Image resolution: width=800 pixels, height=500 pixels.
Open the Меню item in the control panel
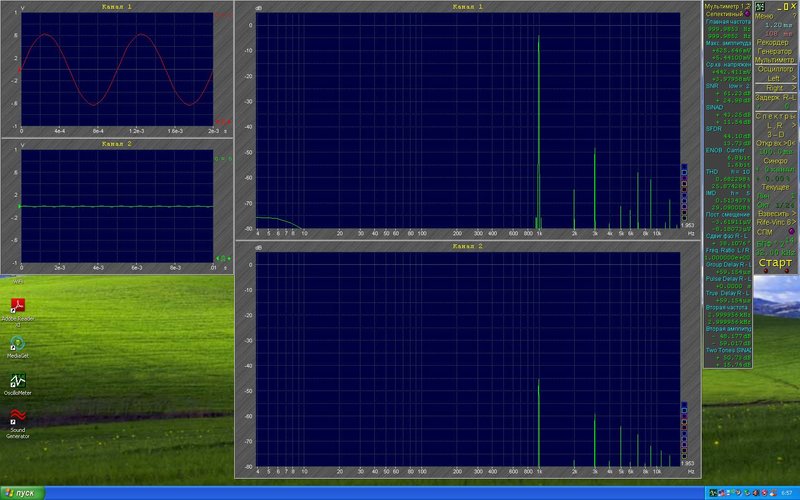tap(764, 16)
